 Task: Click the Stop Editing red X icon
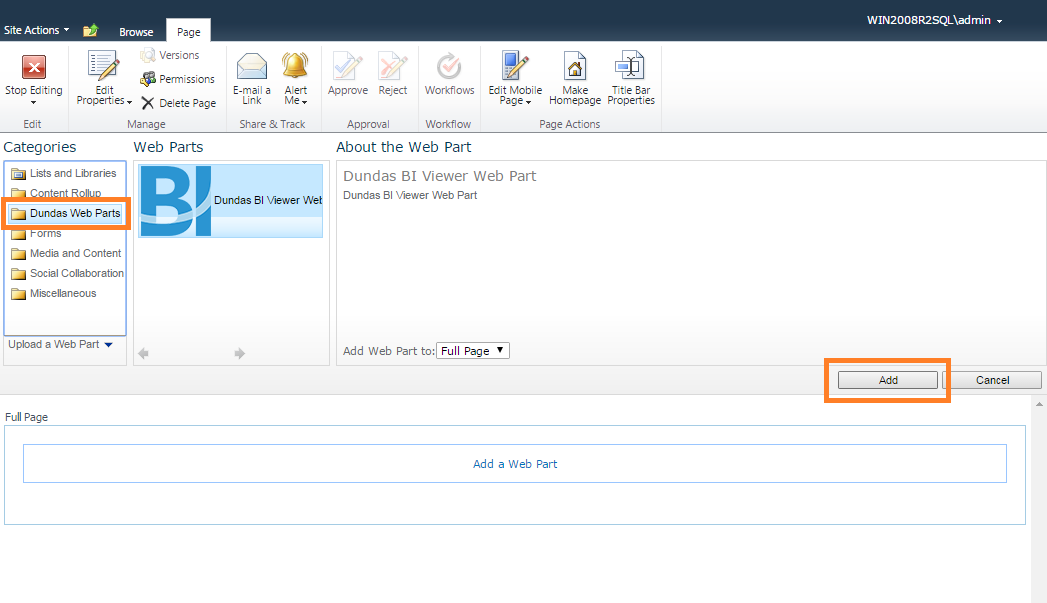coord(33,67)
